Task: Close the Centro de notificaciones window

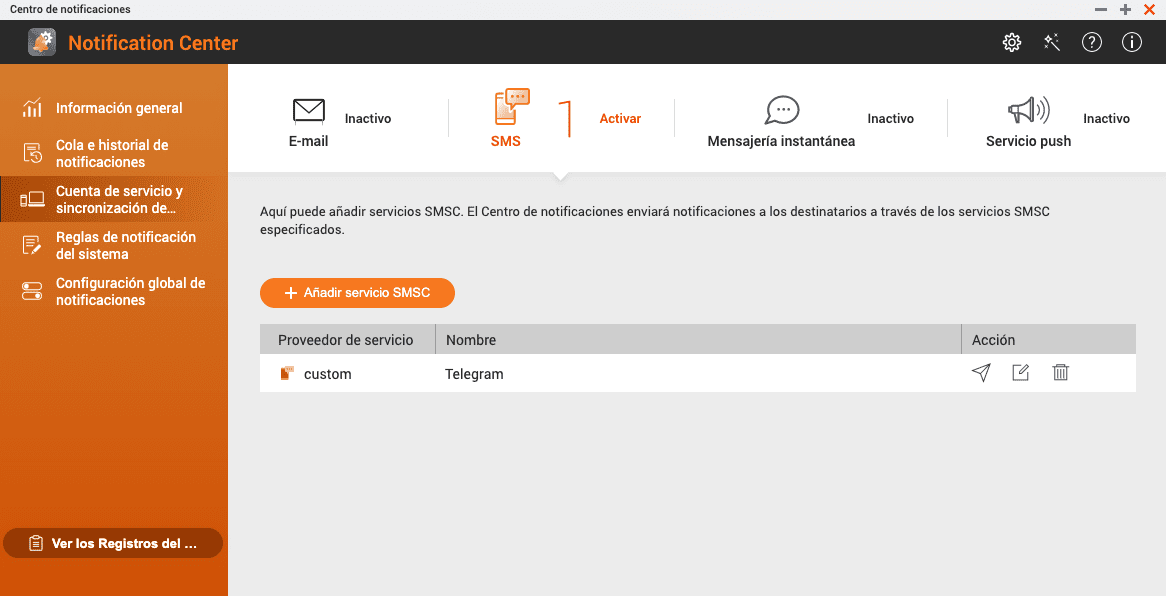Action: [1149, 10]
